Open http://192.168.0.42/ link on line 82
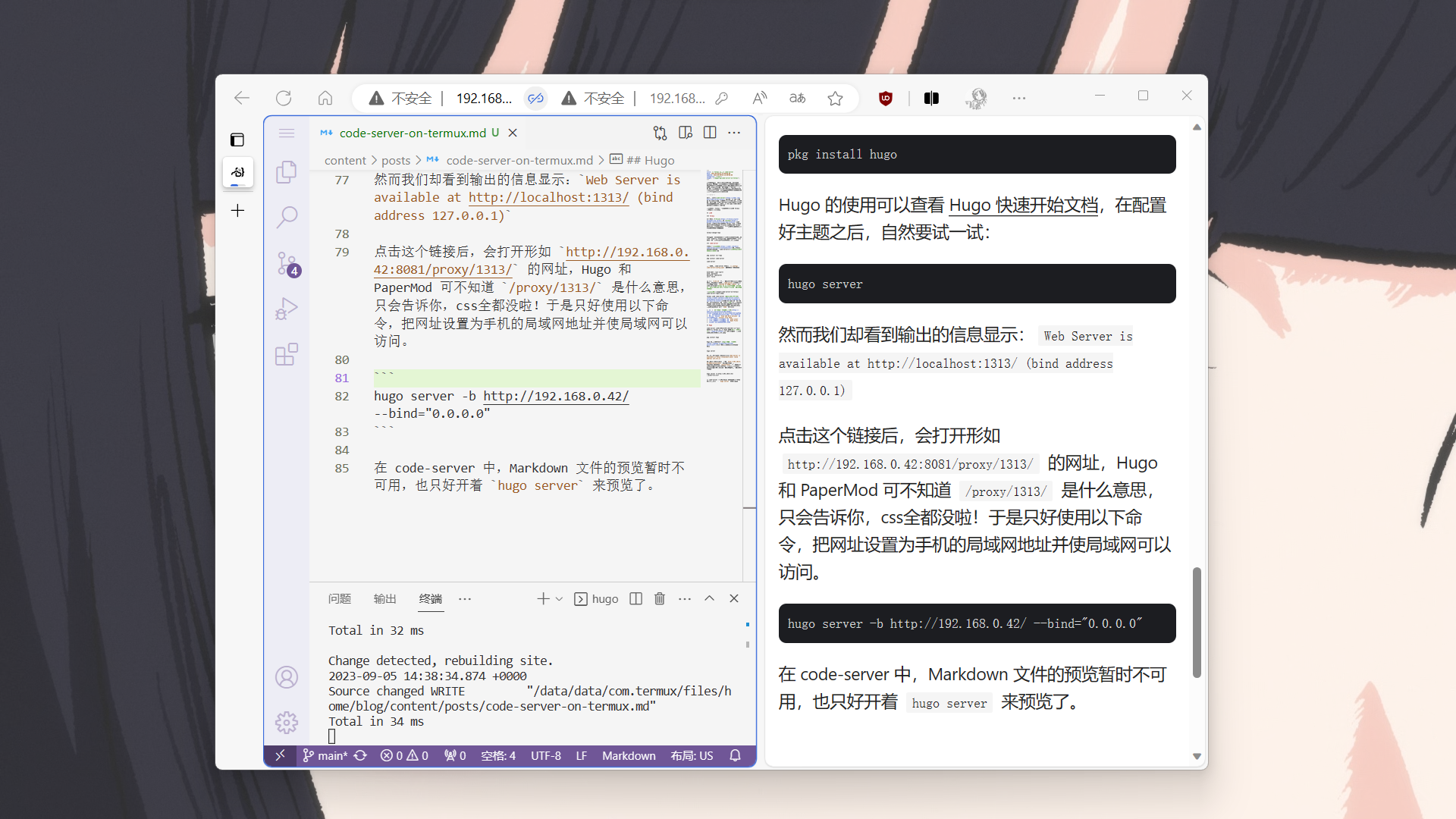Viewport: 1456px width, 819px height. click(x=556, y=397)
